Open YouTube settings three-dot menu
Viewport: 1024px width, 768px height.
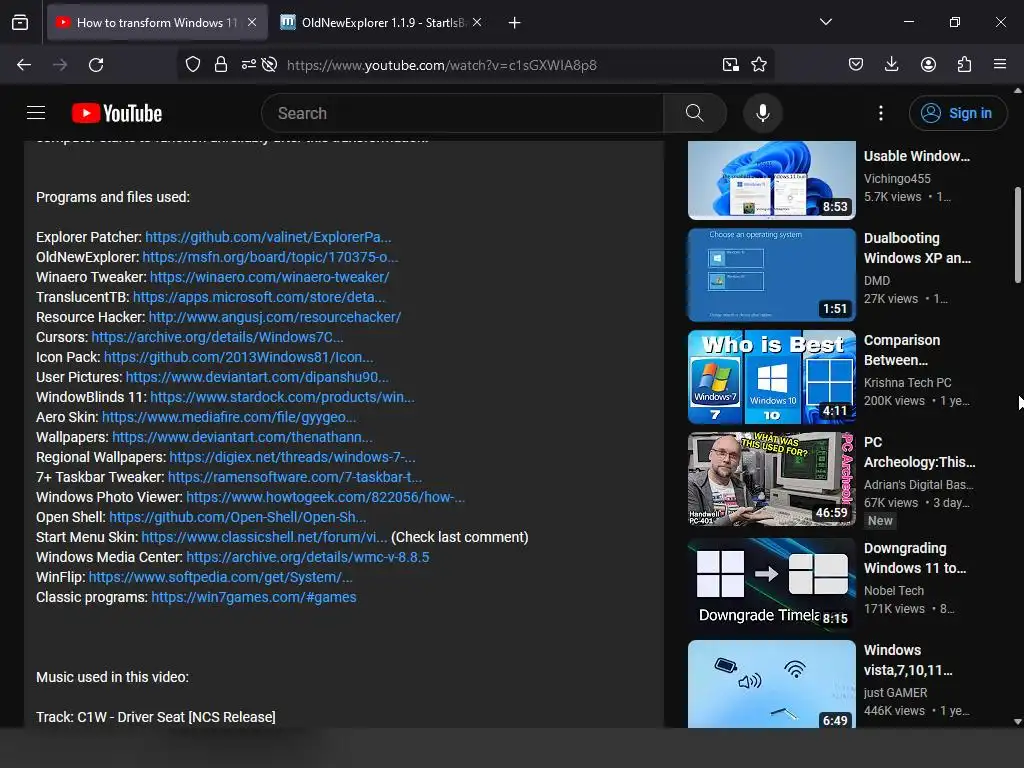coord(880,113)
